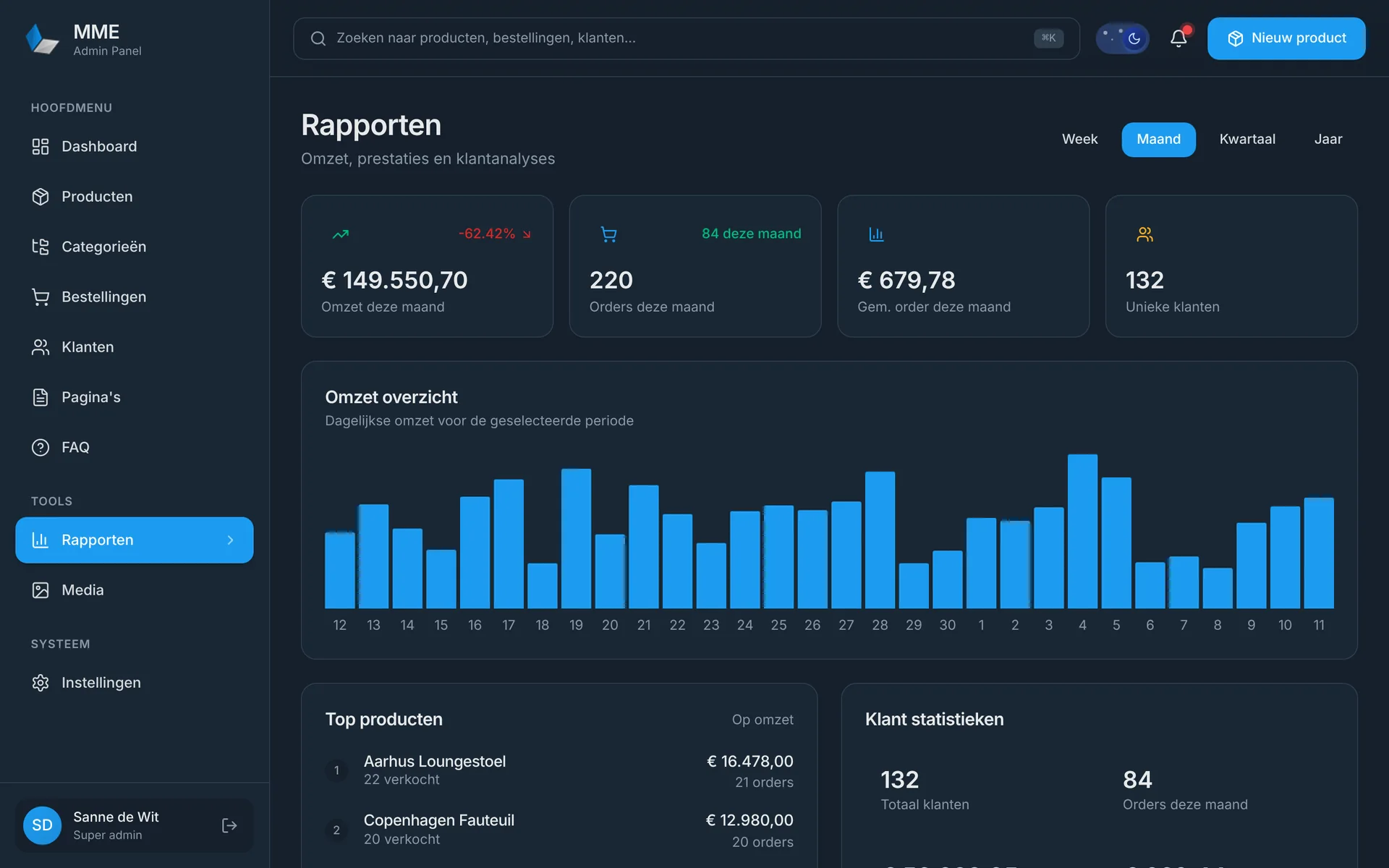Select the Maand period tab
The image size is (1389, 868).
1158,140
